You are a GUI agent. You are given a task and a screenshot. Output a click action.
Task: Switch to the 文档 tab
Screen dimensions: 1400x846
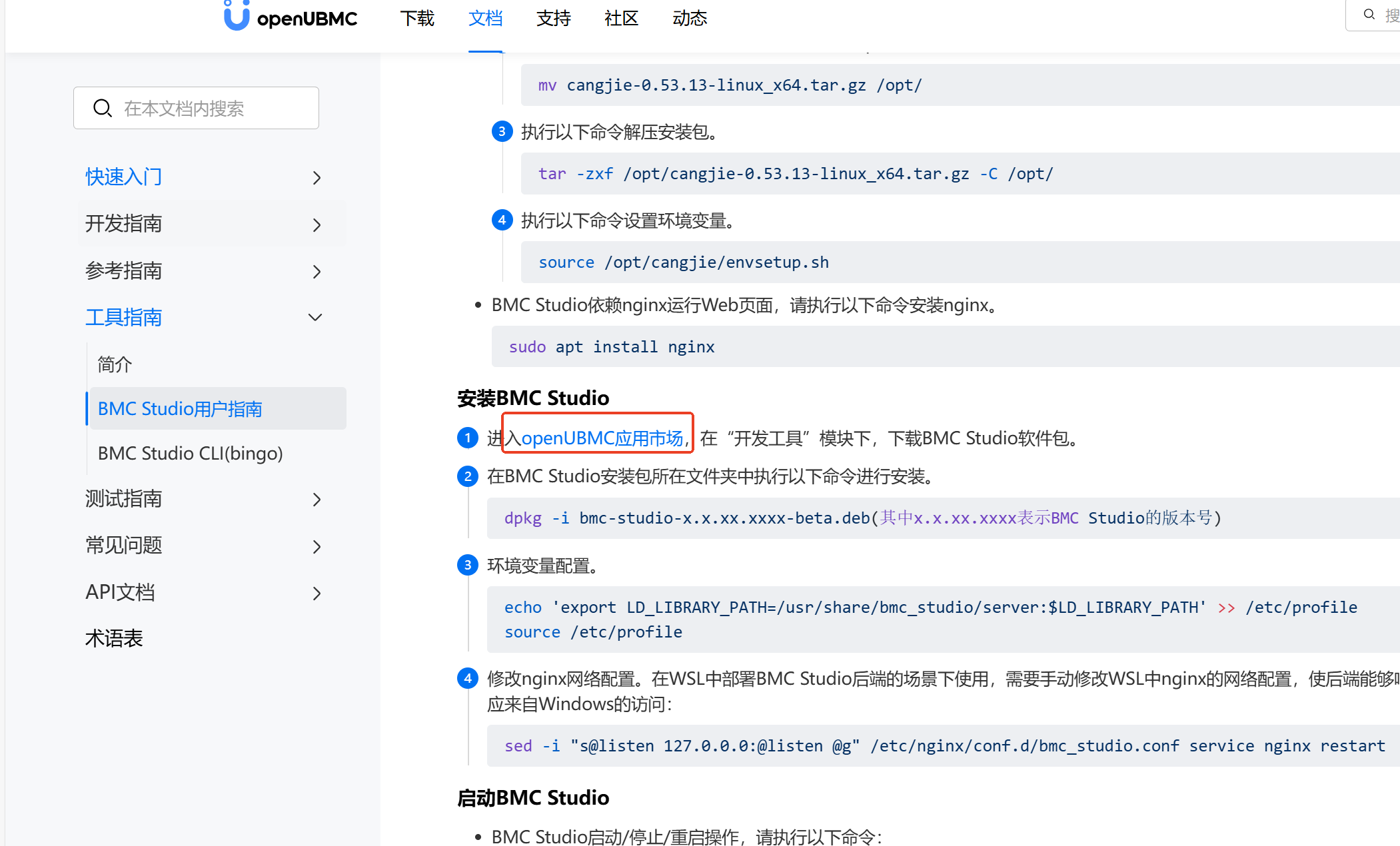pos(485,18)
